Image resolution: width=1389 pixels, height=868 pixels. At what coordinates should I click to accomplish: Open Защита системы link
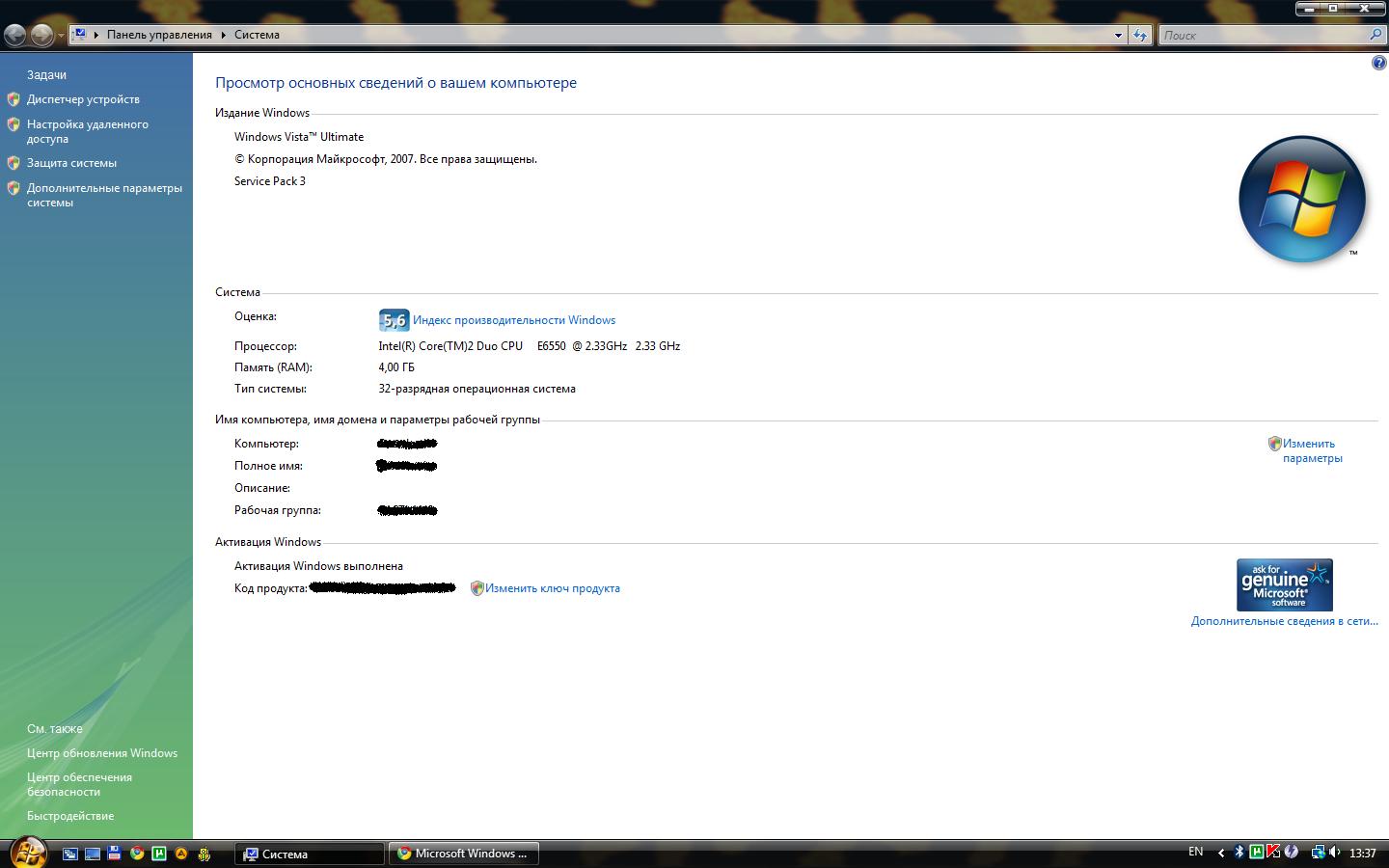[71, 163]
